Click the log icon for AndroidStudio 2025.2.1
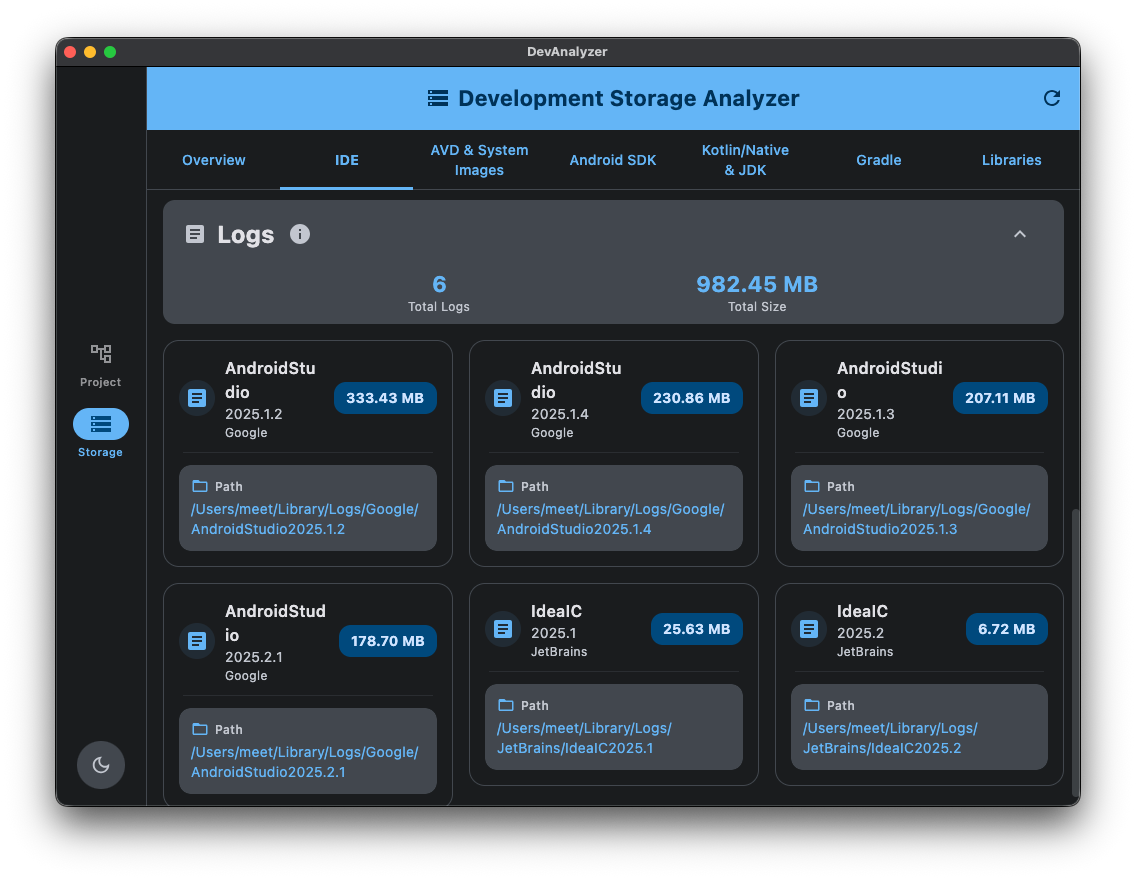The height and width of the screenshot is (880, 1136). click(x=197, y=641)
